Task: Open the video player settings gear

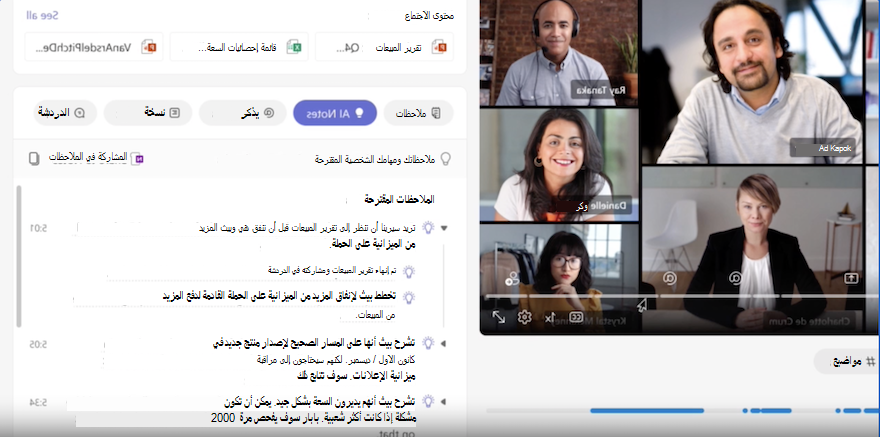Action: tap(525, 317)
